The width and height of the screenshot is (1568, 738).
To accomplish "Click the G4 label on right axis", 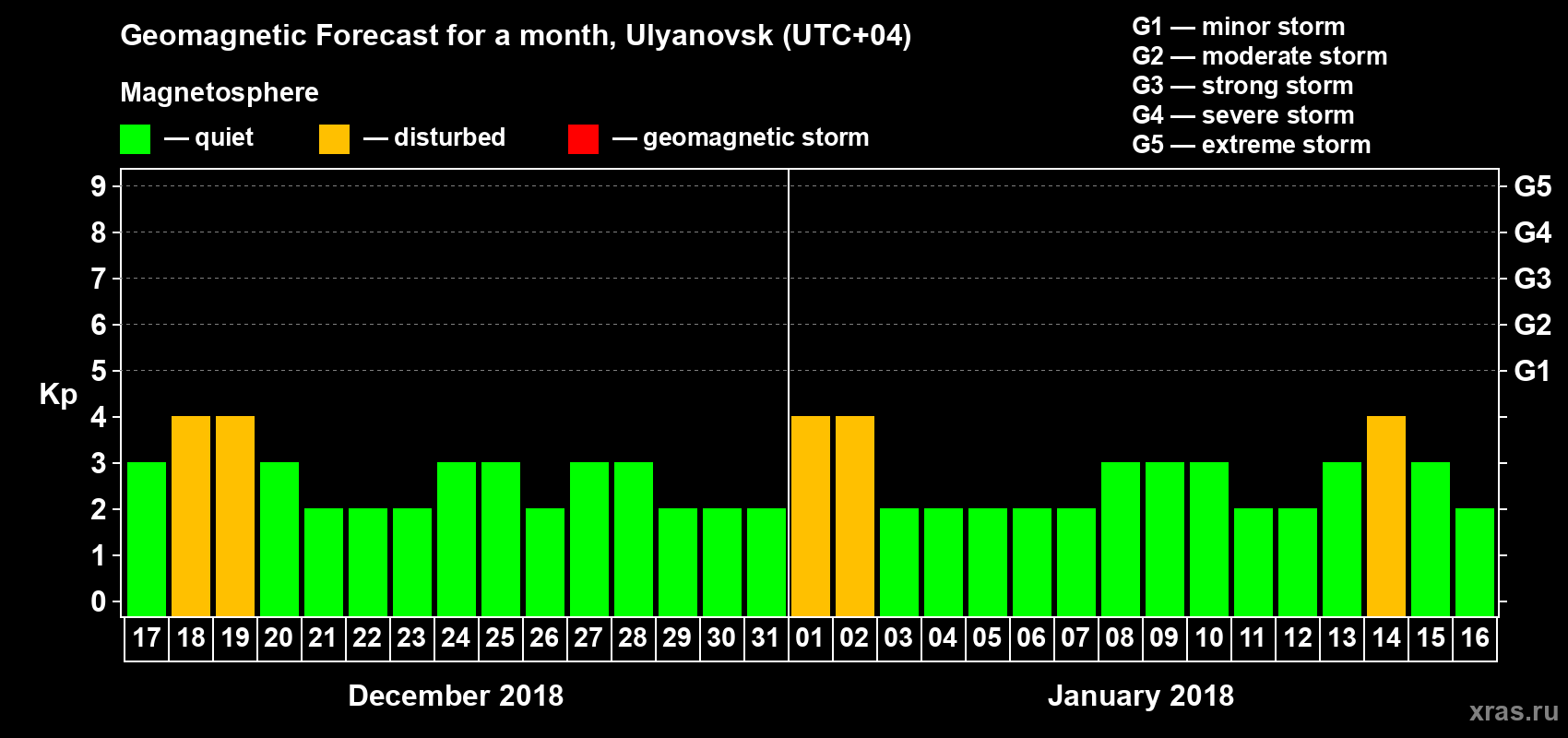I will tap(1533, 232).
